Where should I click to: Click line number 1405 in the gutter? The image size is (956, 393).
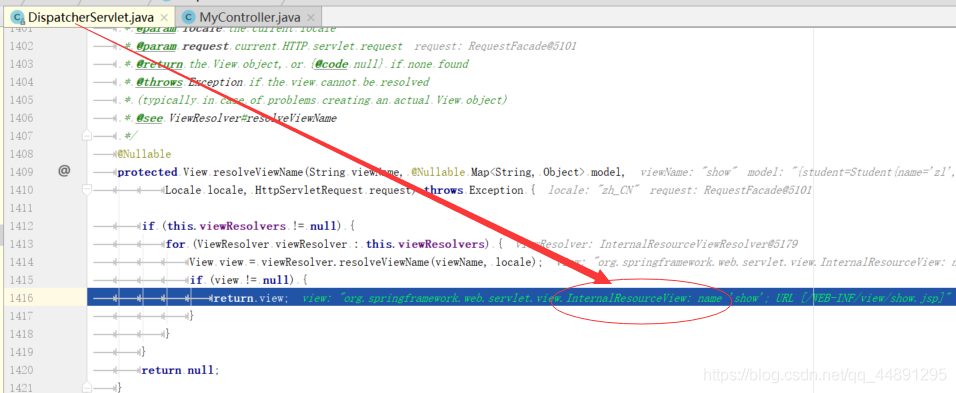pos(22,100)
